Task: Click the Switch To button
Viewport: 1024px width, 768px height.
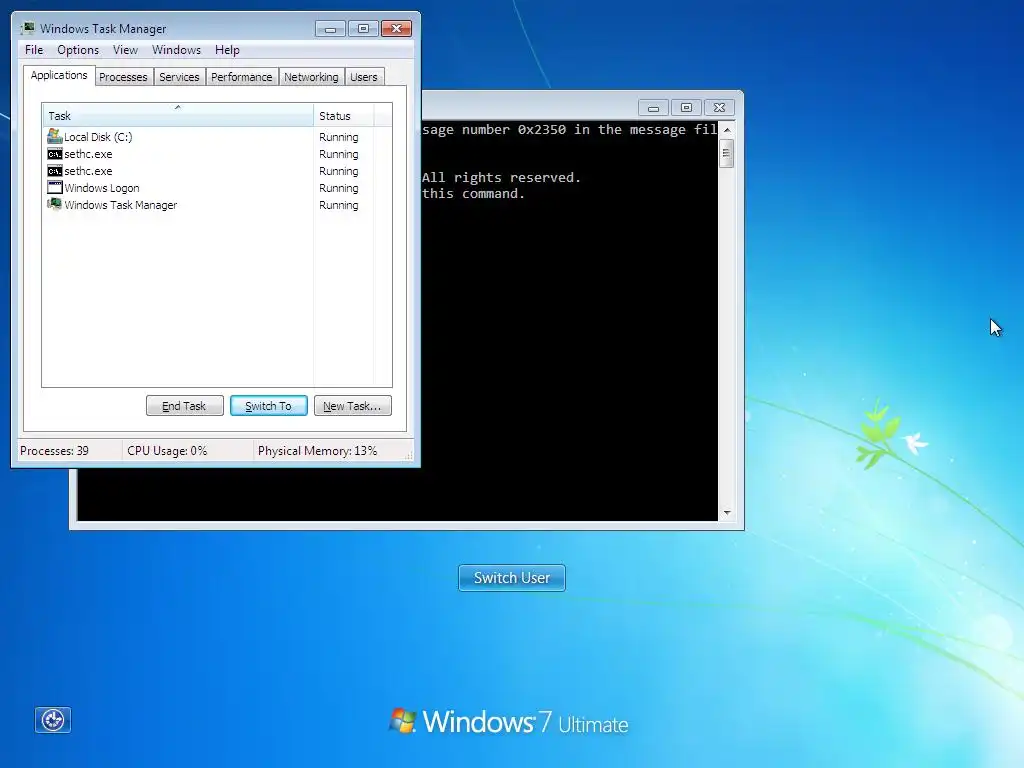Action: pyautogui.click(x=268, y=406)
